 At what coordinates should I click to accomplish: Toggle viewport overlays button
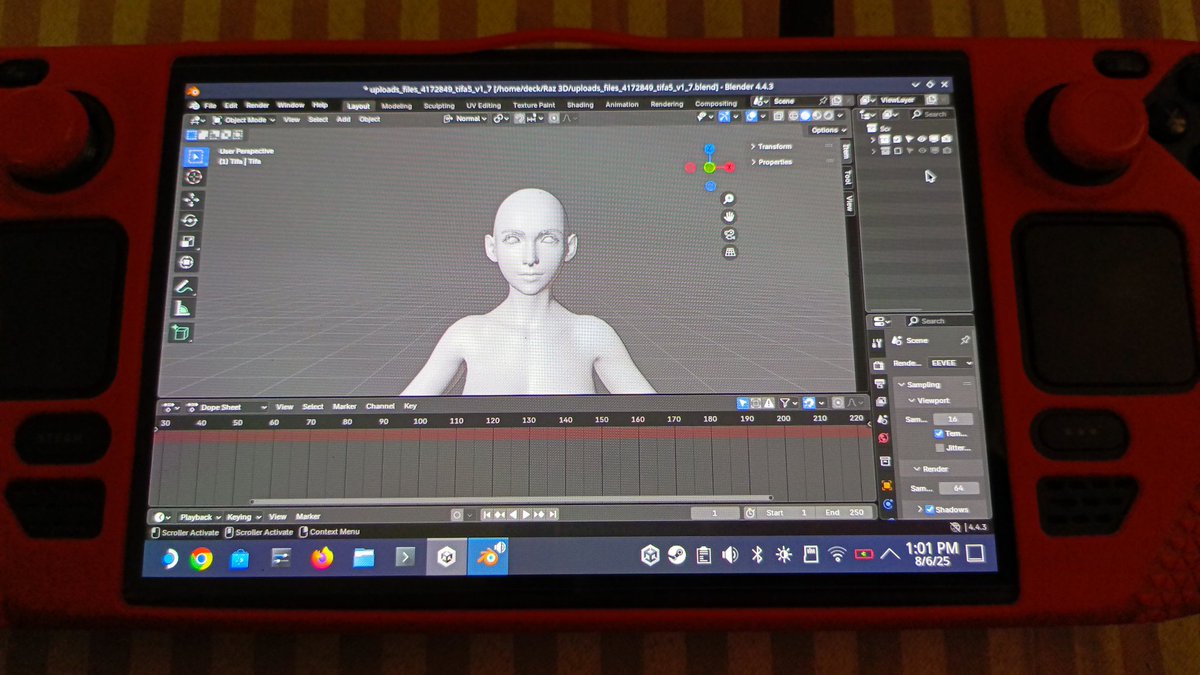[x=752, y=116]
